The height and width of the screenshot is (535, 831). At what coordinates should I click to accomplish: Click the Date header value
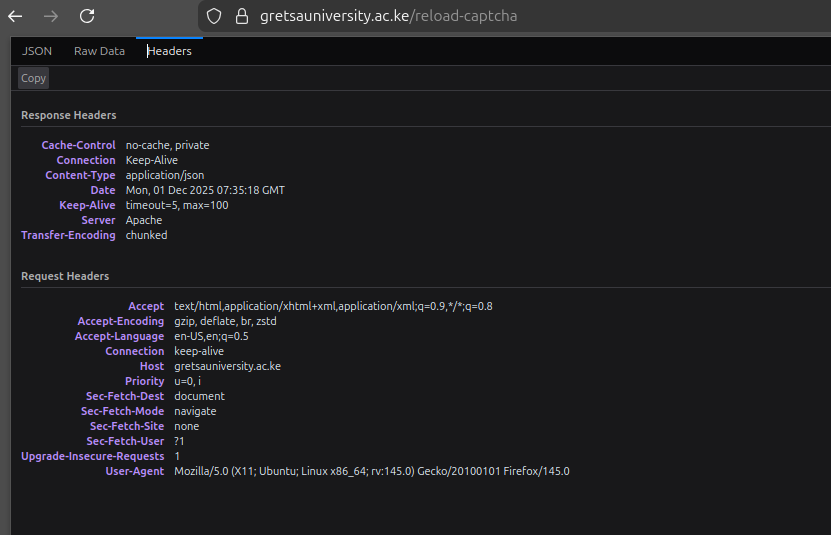(205, 190)
